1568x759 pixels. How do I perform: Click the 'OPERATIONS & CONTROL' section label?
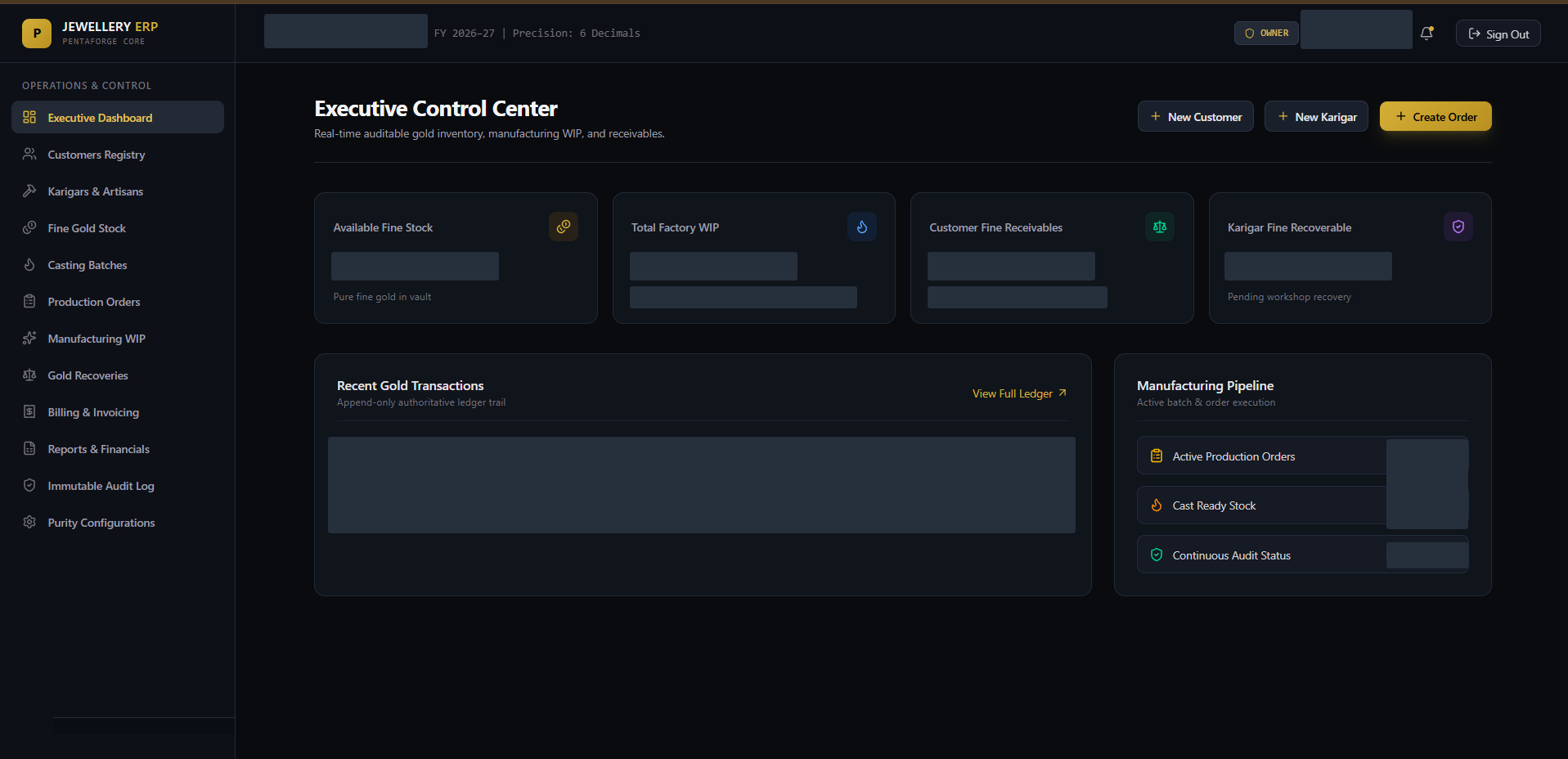(87, 86)
